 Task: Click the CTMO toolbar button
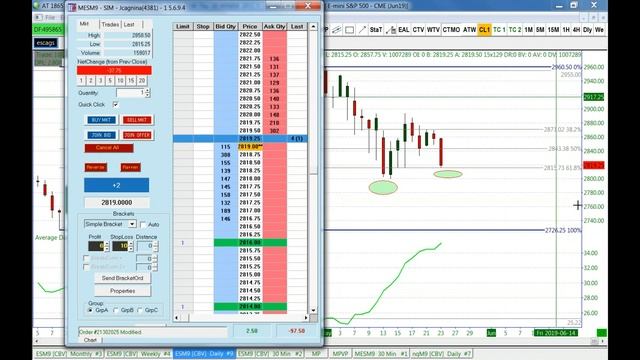coord(451,30)
